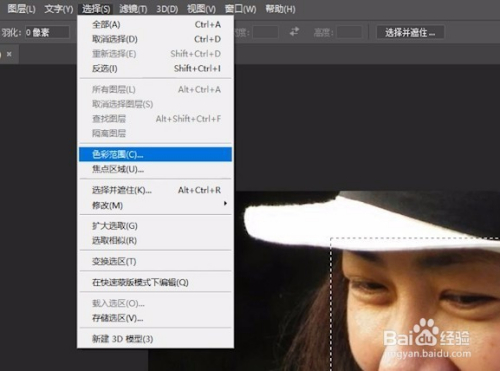Click the swap width and height icon

tap(294, 32)
